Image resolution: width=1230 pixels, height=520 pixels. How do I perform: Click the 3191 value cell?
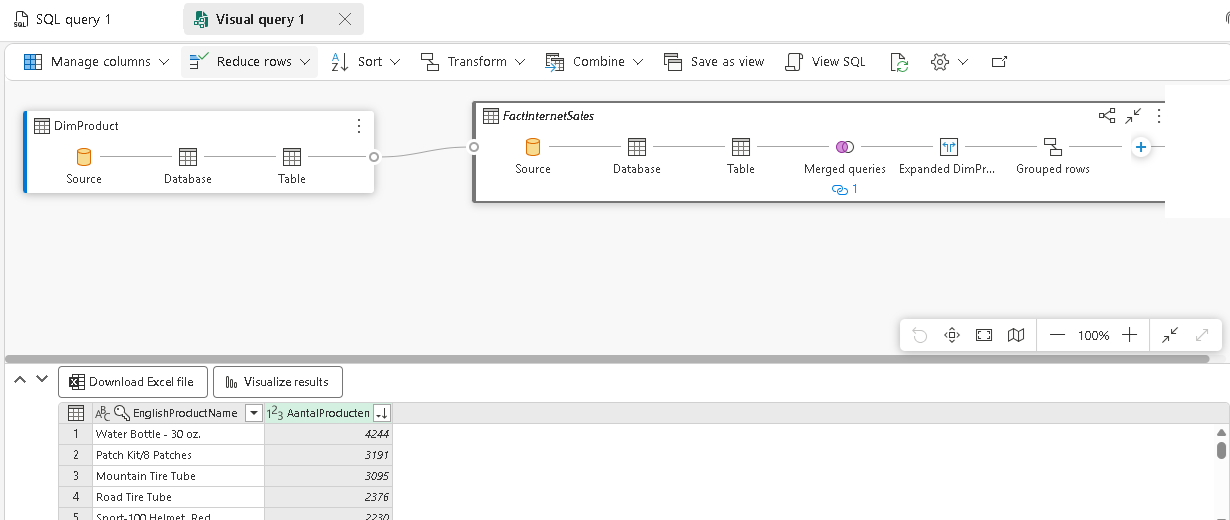pyautogui.click(x=328, y=455)
